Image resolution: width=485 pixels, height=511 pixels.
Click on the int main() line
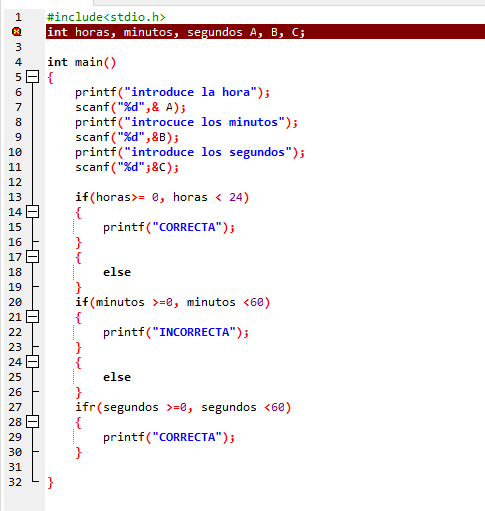[82, 62]
